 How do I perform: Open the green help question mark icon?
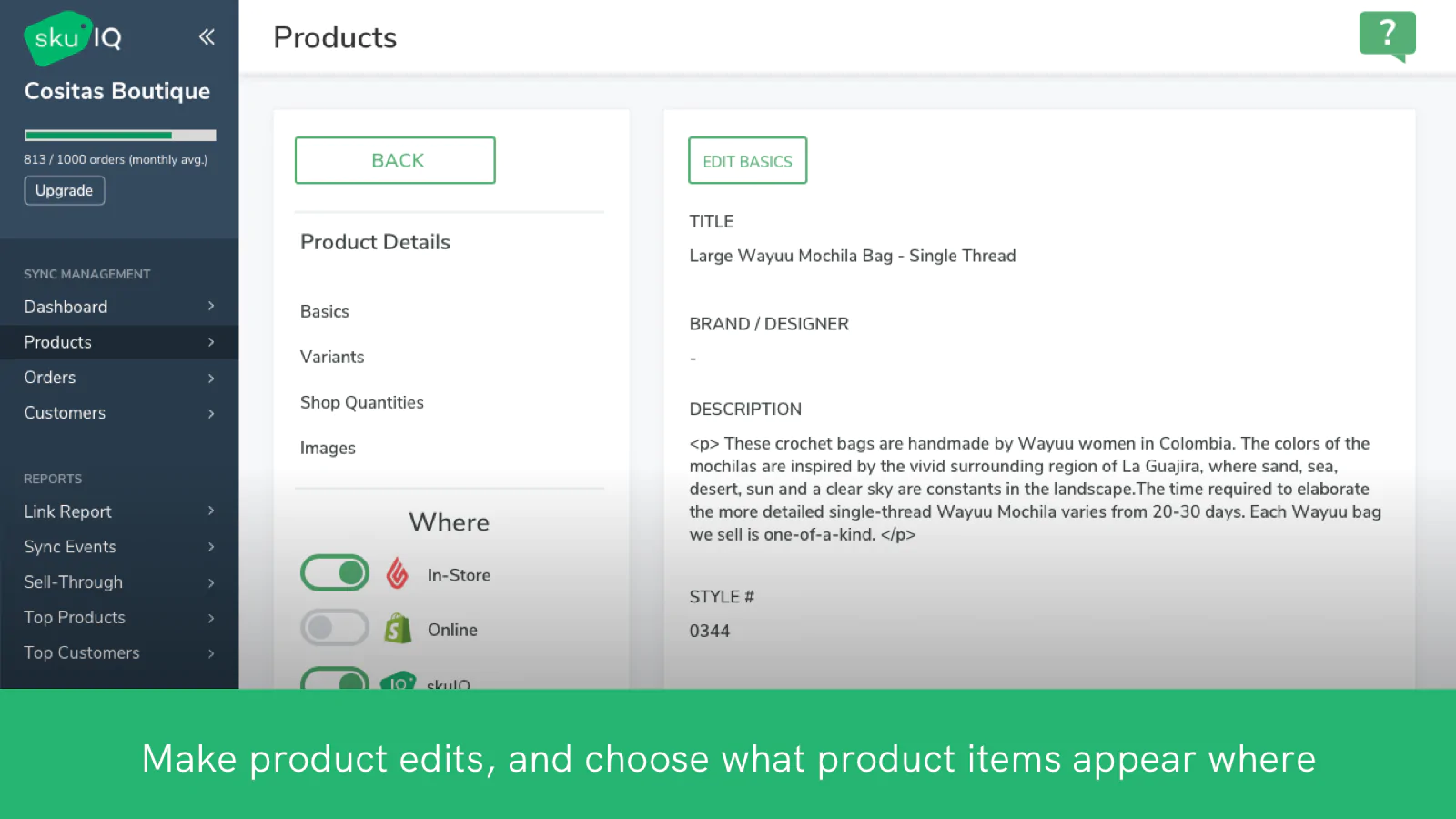point(1387,35)
